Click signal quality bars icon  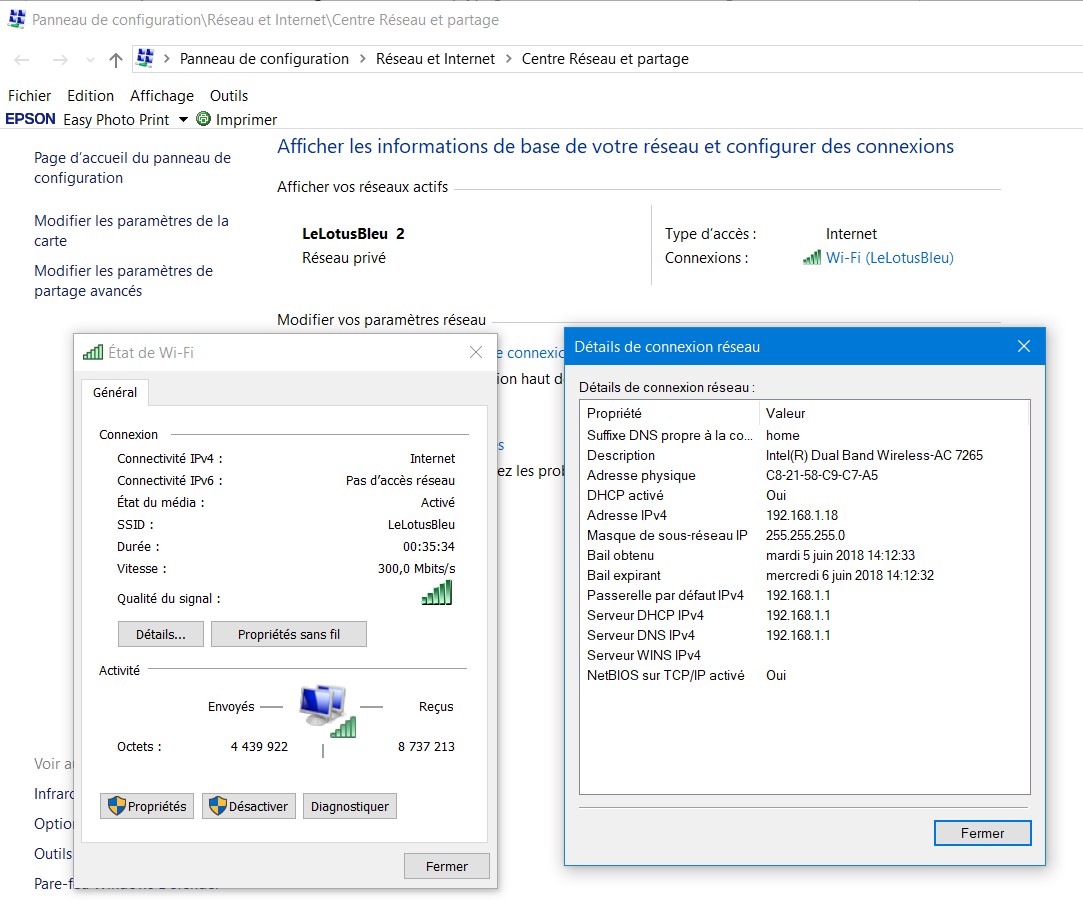point(437,593)
